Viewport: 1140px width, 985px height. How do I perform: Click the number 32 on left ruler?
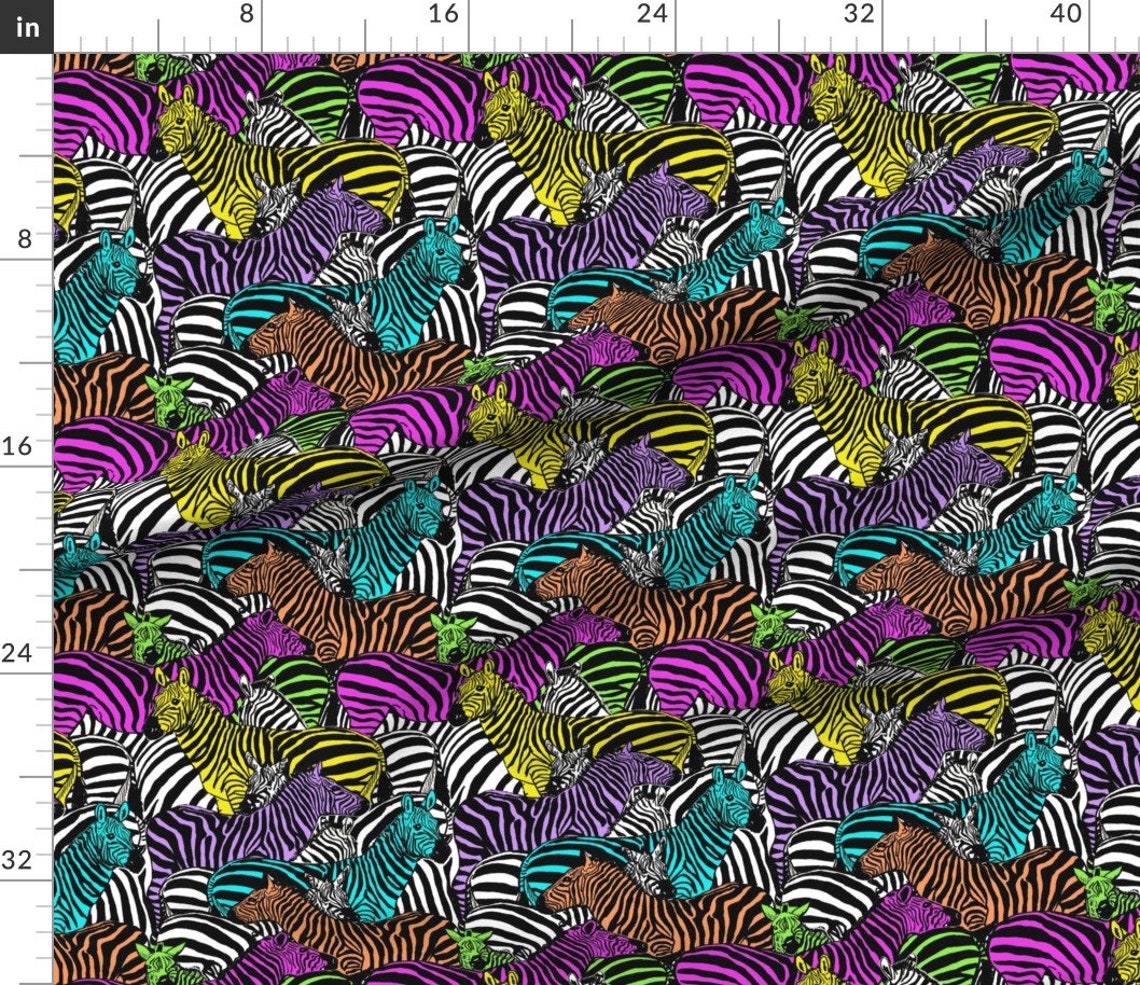coord(20,860)
